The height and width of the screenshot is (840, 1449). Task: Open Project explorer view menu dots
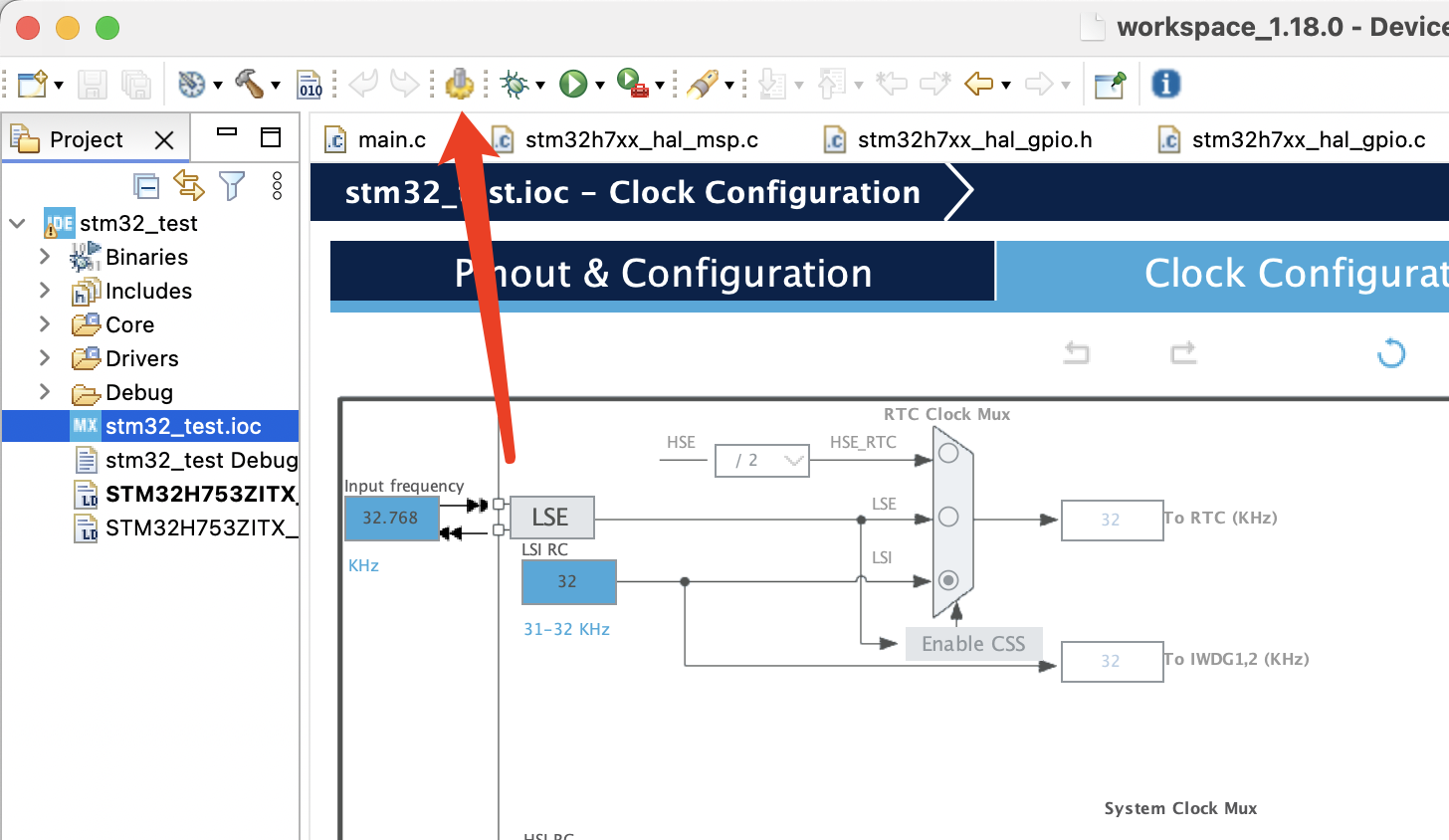click(x=277, y=186)
